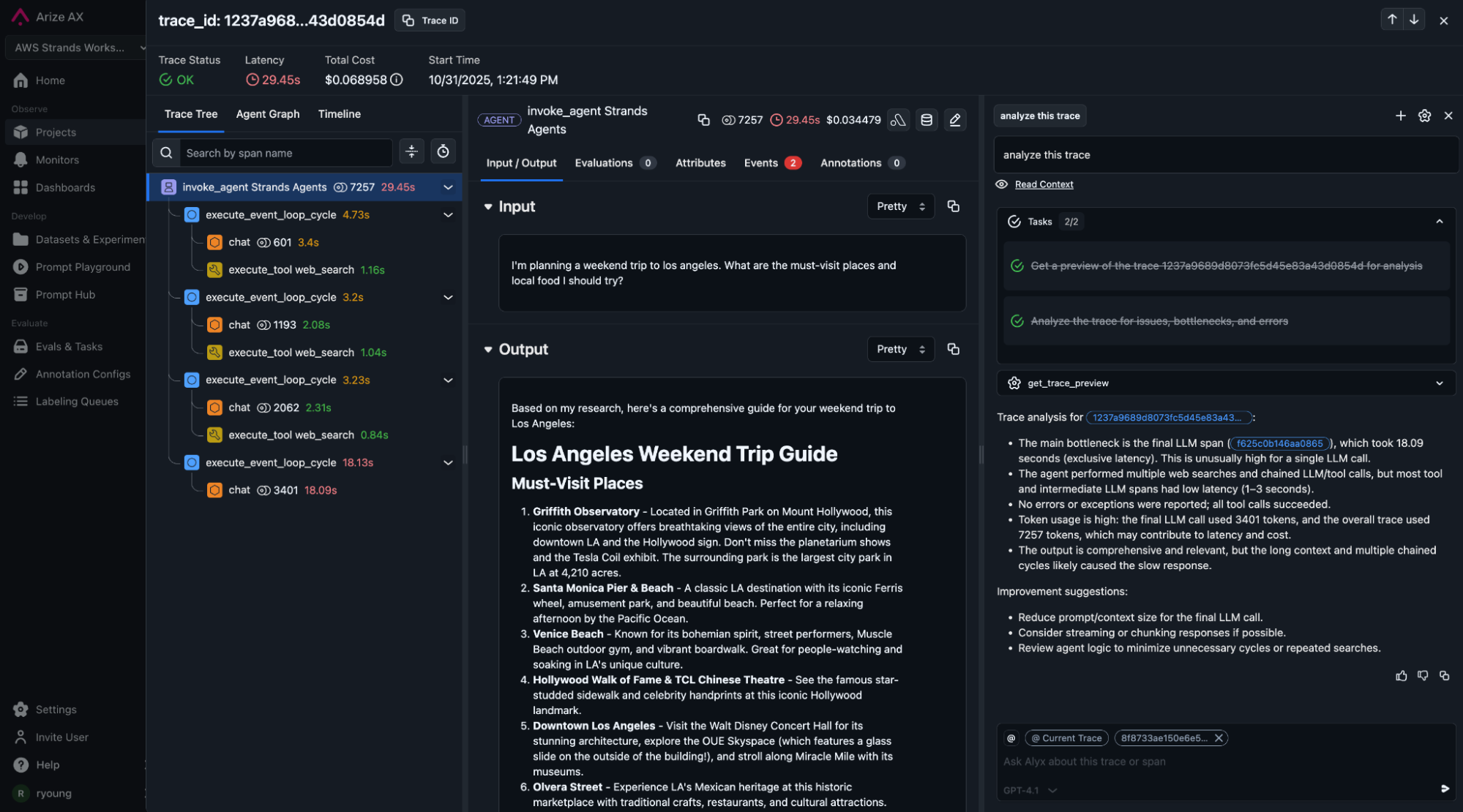Toggle the Current Trace context chip

click(1066, 738)
